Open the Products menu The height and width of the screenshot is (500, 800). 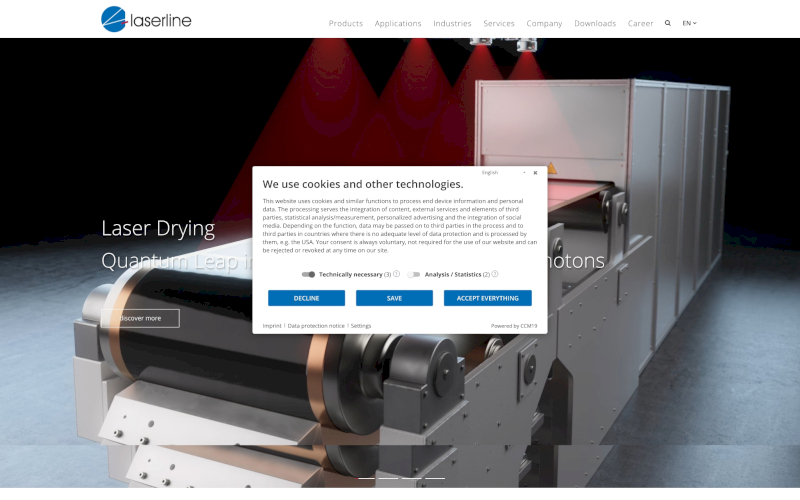pos(346,23)
